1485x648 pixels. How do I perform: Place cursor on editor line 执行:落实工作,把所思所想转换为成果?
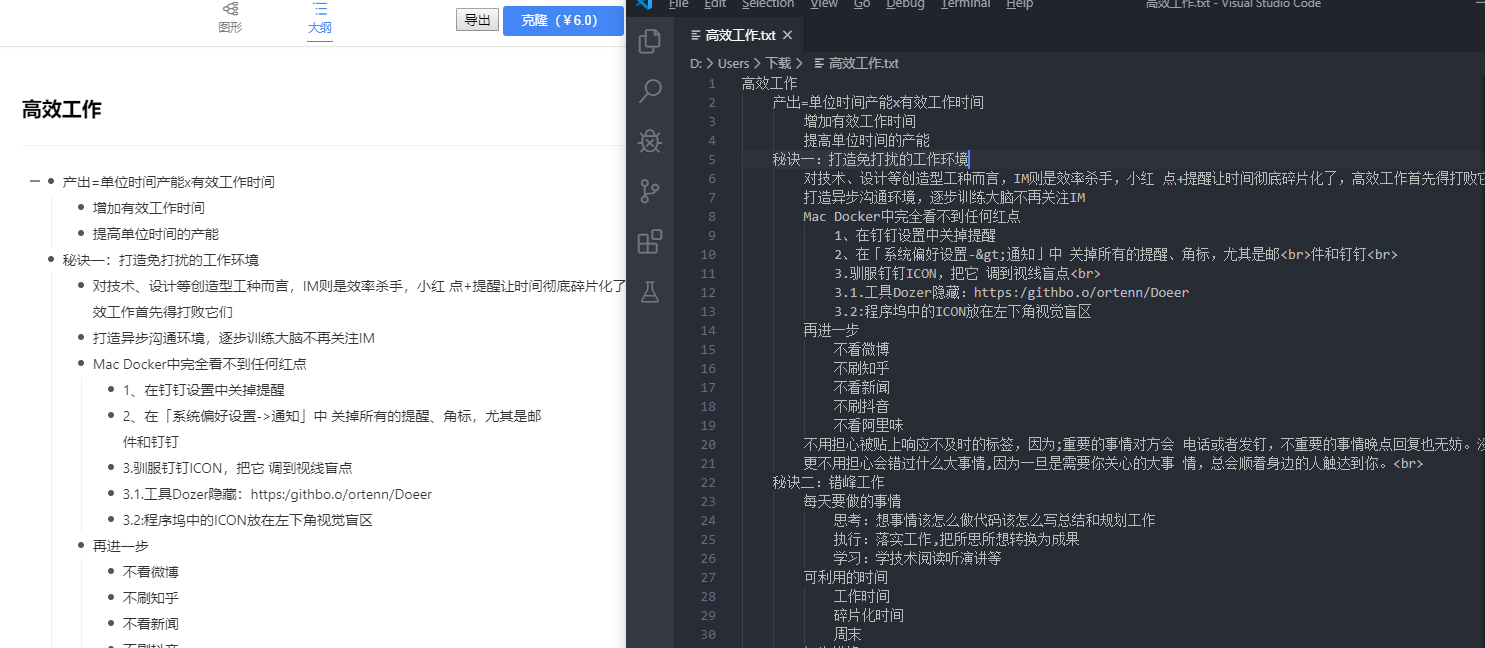pyautogui.click(x=957, y=539)
